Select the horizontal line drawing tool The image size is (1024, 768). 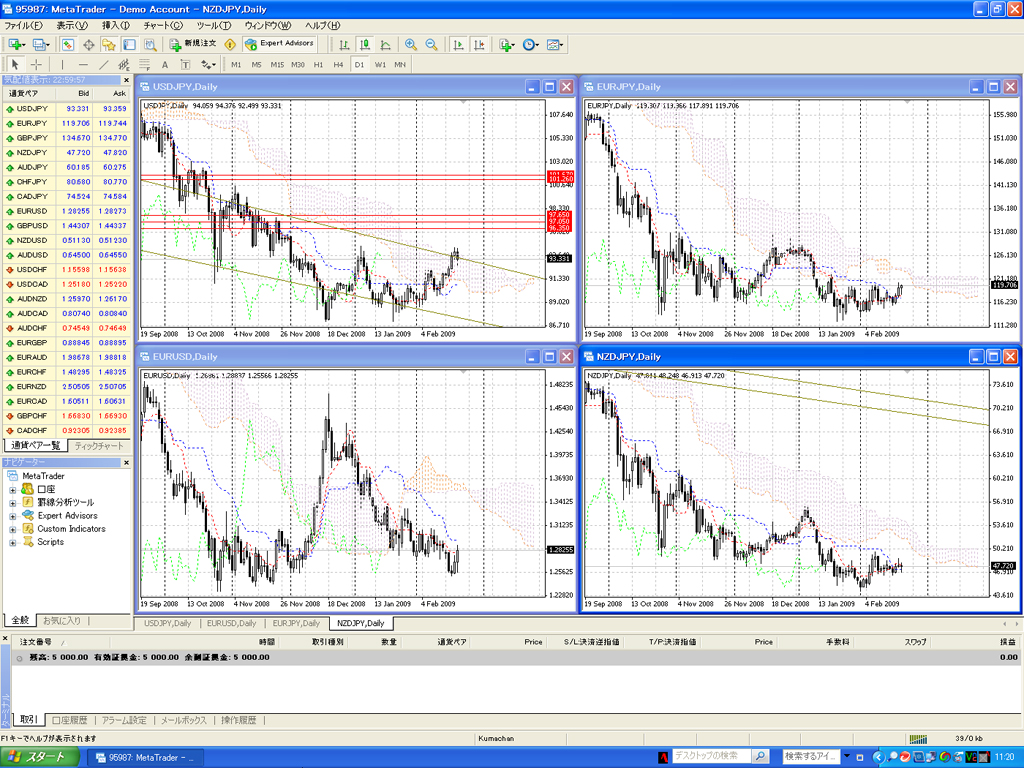[x=83, y=65]
